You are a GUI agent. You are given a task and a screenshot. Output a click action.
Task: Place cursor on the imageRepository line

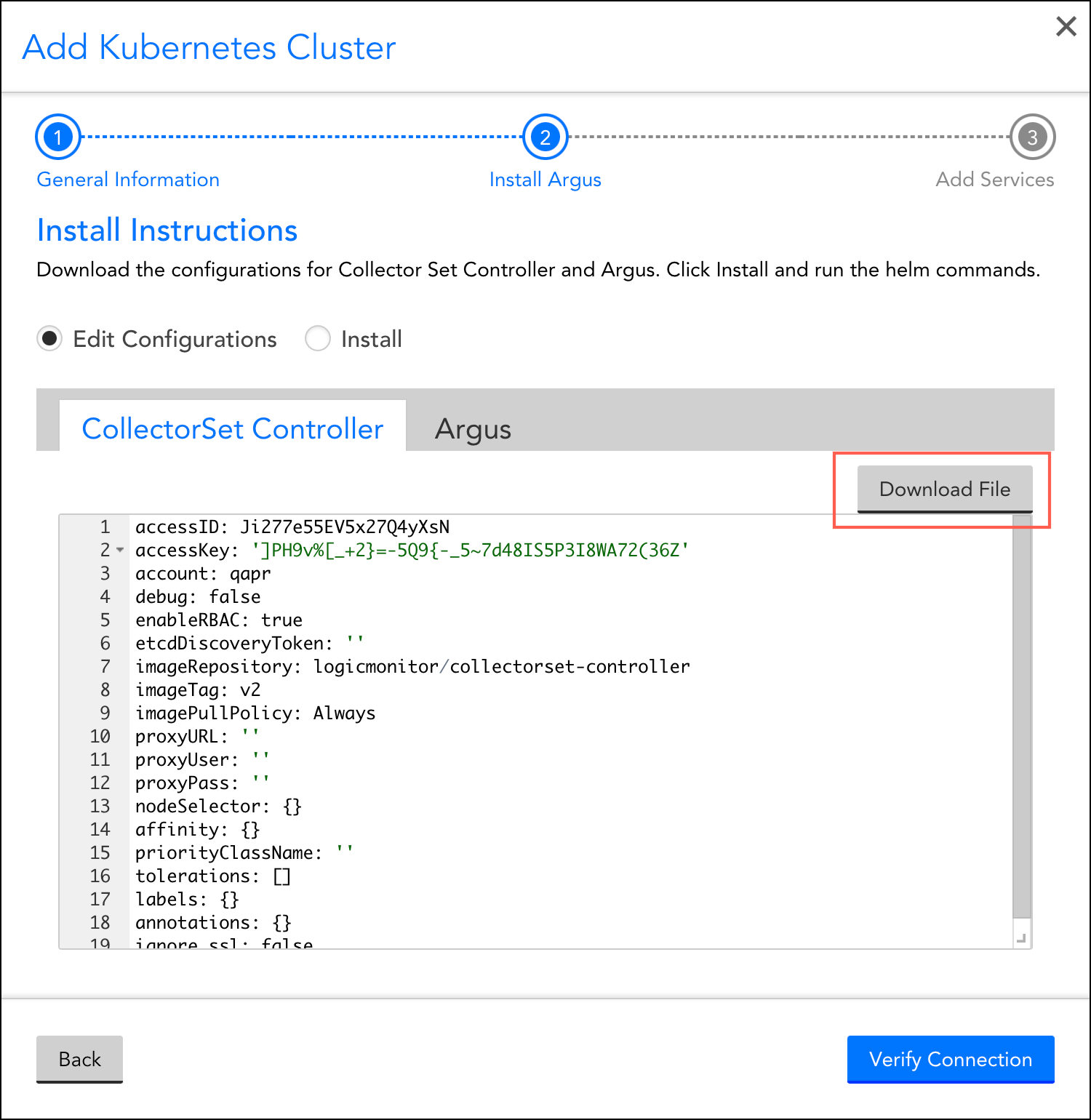click(412, 667)
